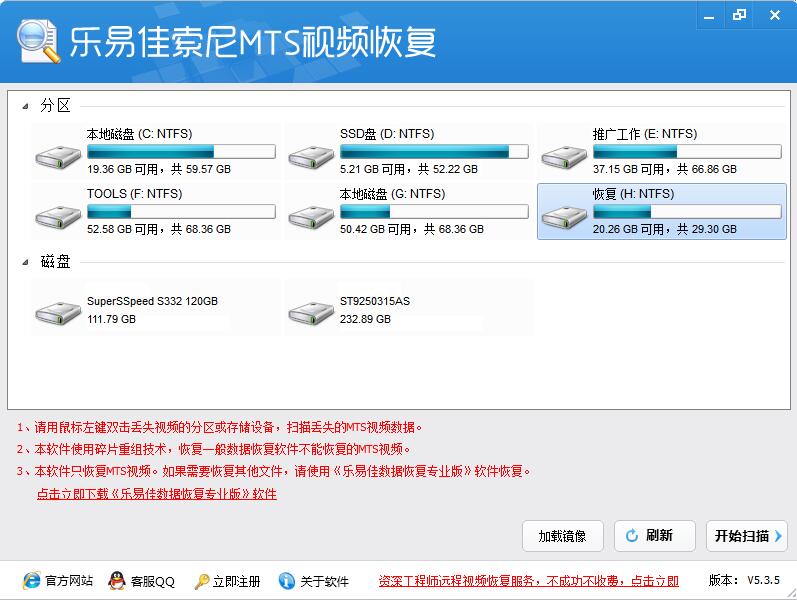Click the key icon beside 立即注册
This screenshot has width=797, height=600.
[201, 581]
